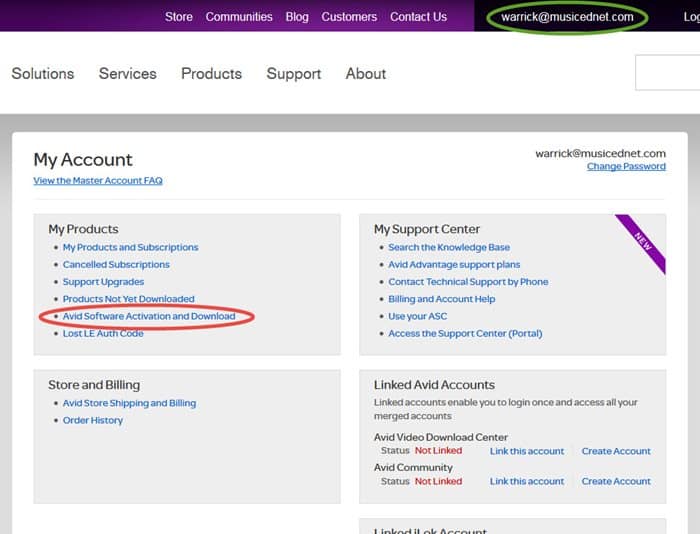
Task: Open Avid Software Activation and Download
Action: point(149,316)
